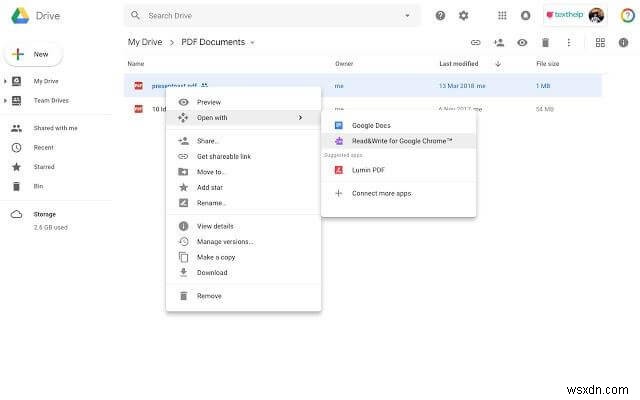Choose Make a copy
Screen dimensions: 640x400
tap(244, 257)
